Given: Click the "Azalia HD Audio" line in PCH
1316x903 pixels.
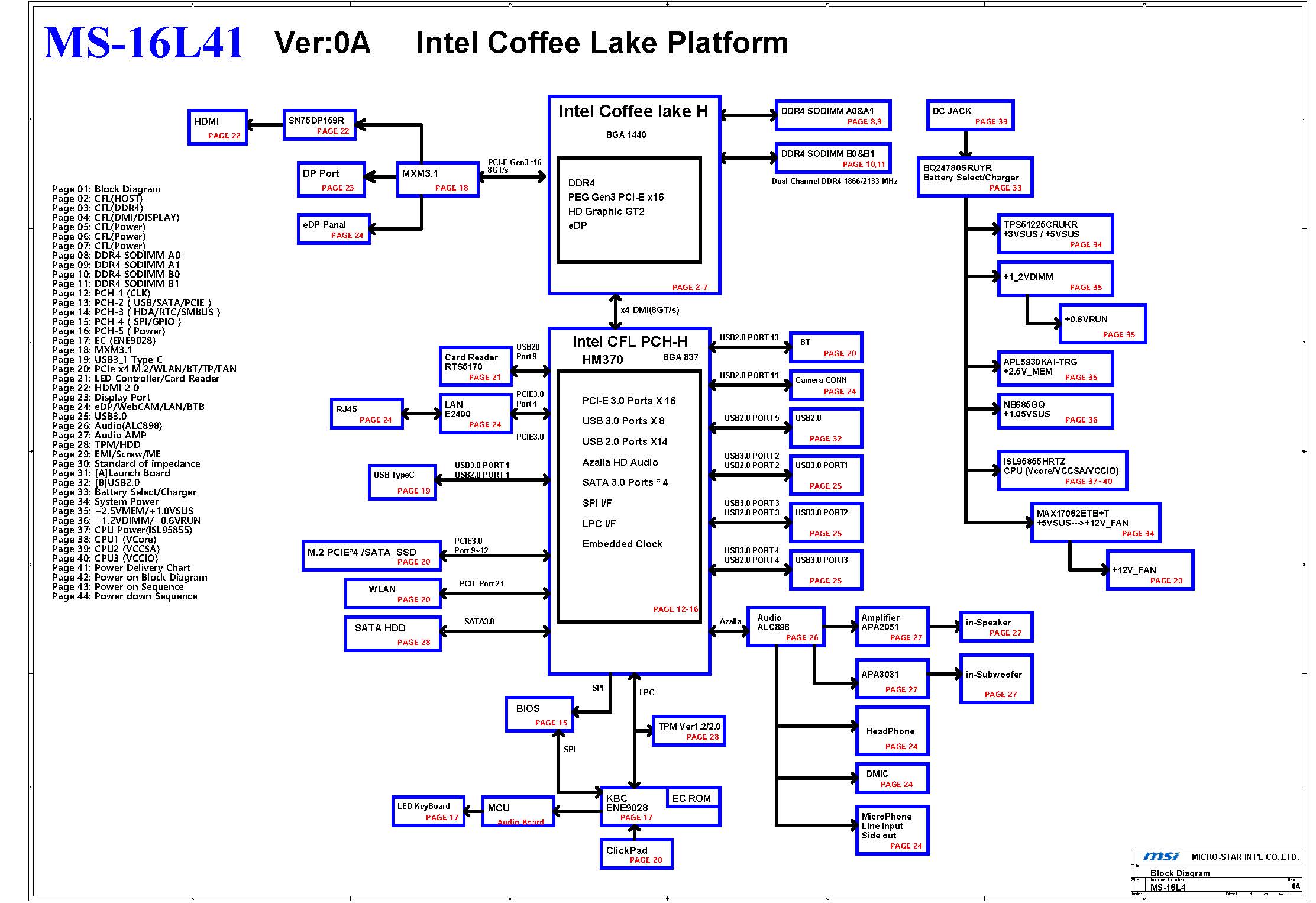Looking at the screenshot, I should click(x=620, y=462).
